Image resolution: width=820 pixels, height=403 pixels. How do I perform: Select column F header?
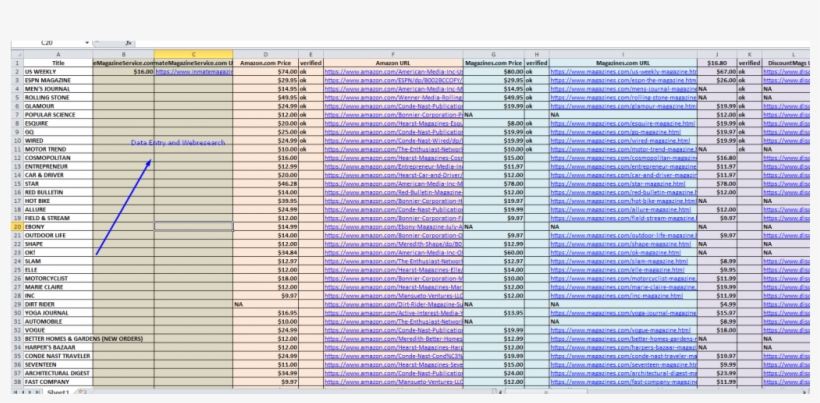click(x=393, y=54)
